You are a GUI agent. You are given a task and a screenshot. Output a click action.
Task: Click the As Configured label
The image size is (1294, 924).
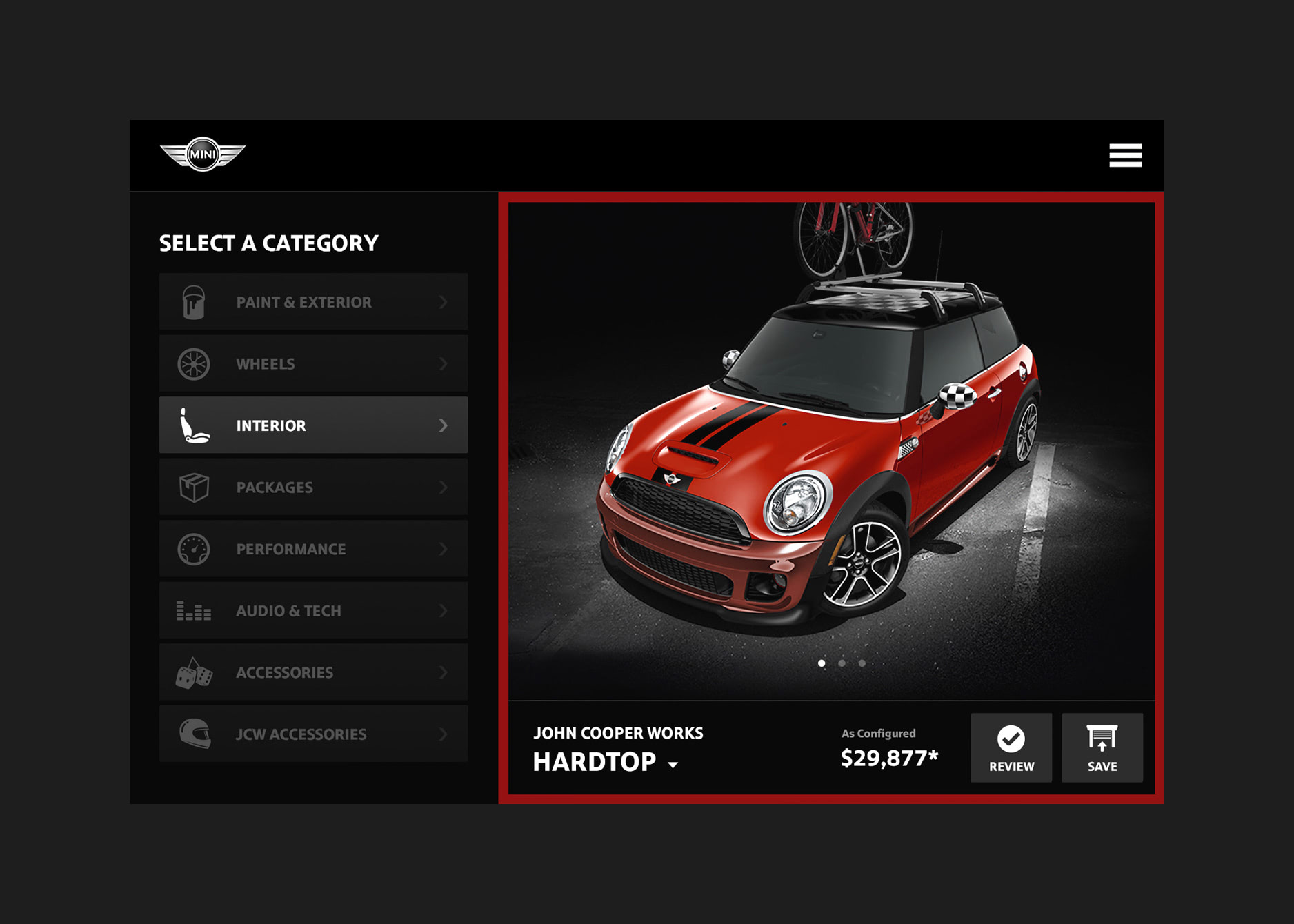click(x=879, y=734)
